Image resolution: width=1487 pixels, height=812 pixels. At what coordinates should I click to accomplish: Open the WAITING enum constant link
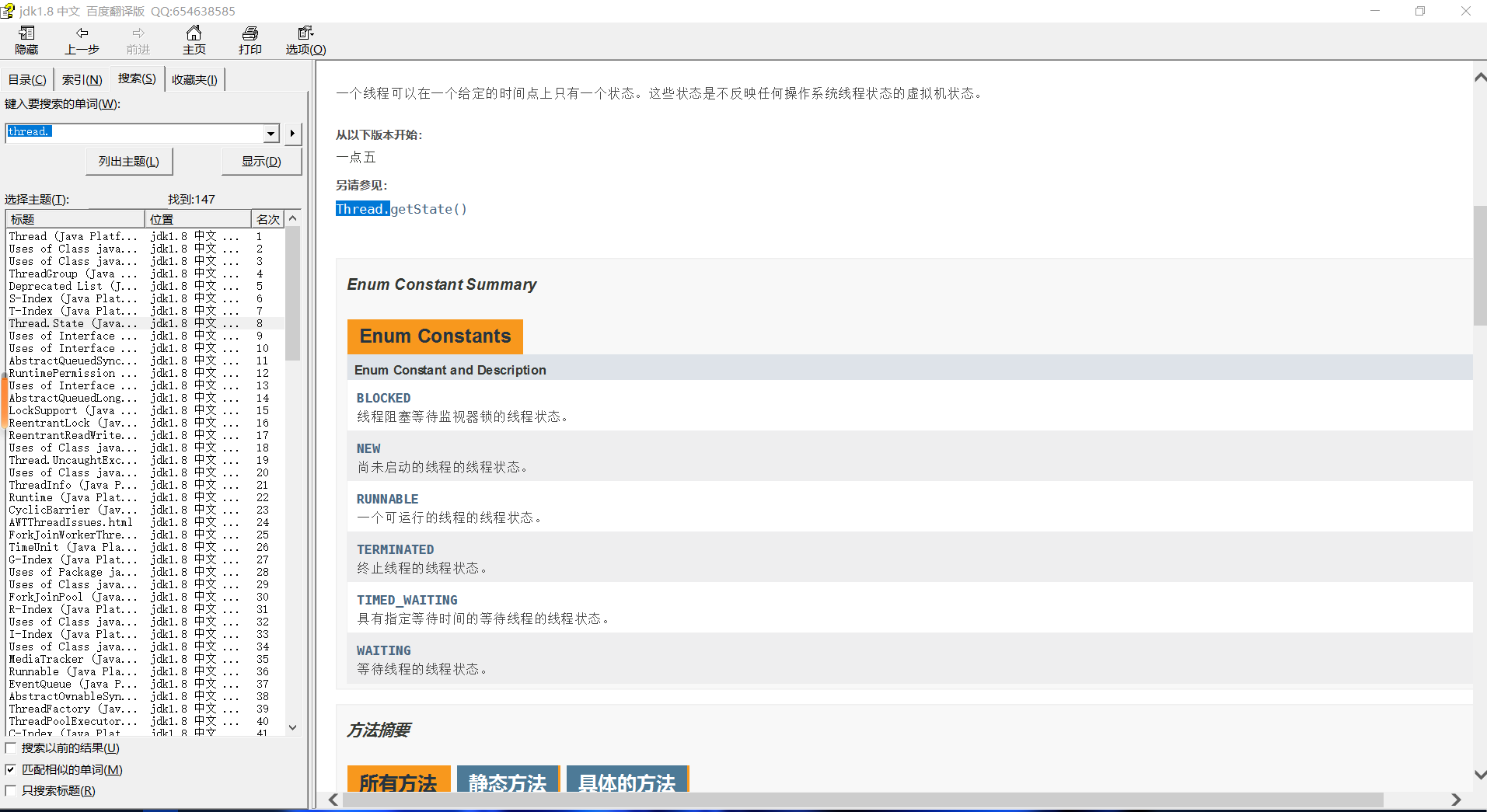pos(383,650)
